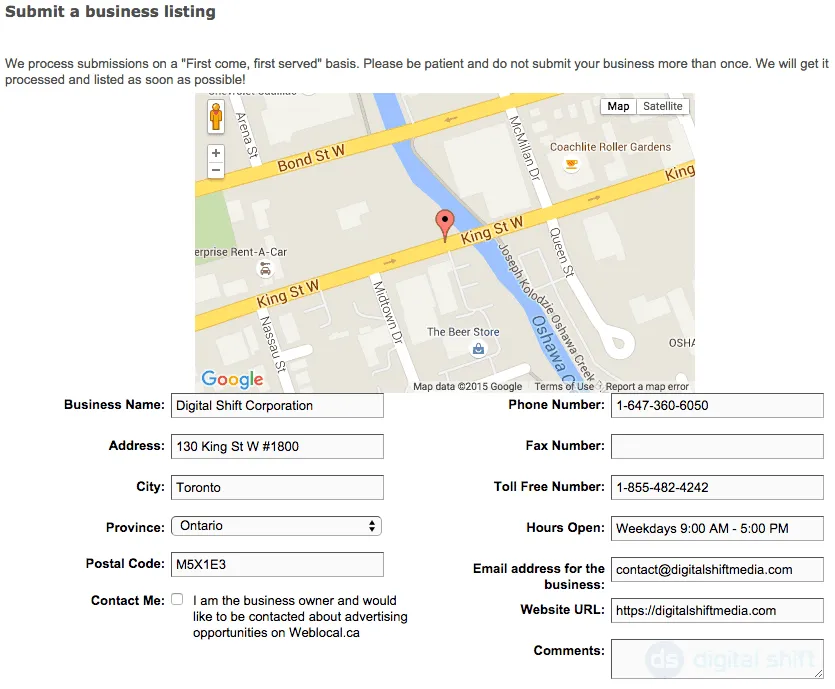Switch to Satellite map view

[662, 107]
